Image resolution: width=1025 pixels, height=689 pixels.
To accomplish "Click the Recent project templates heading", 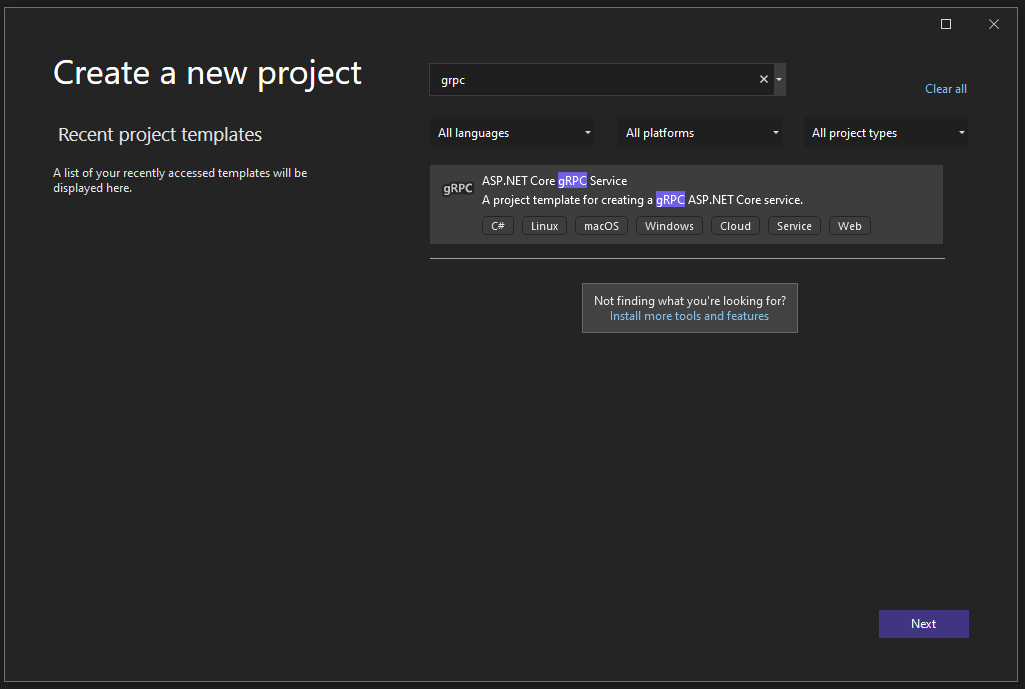I will click(160, 135).
